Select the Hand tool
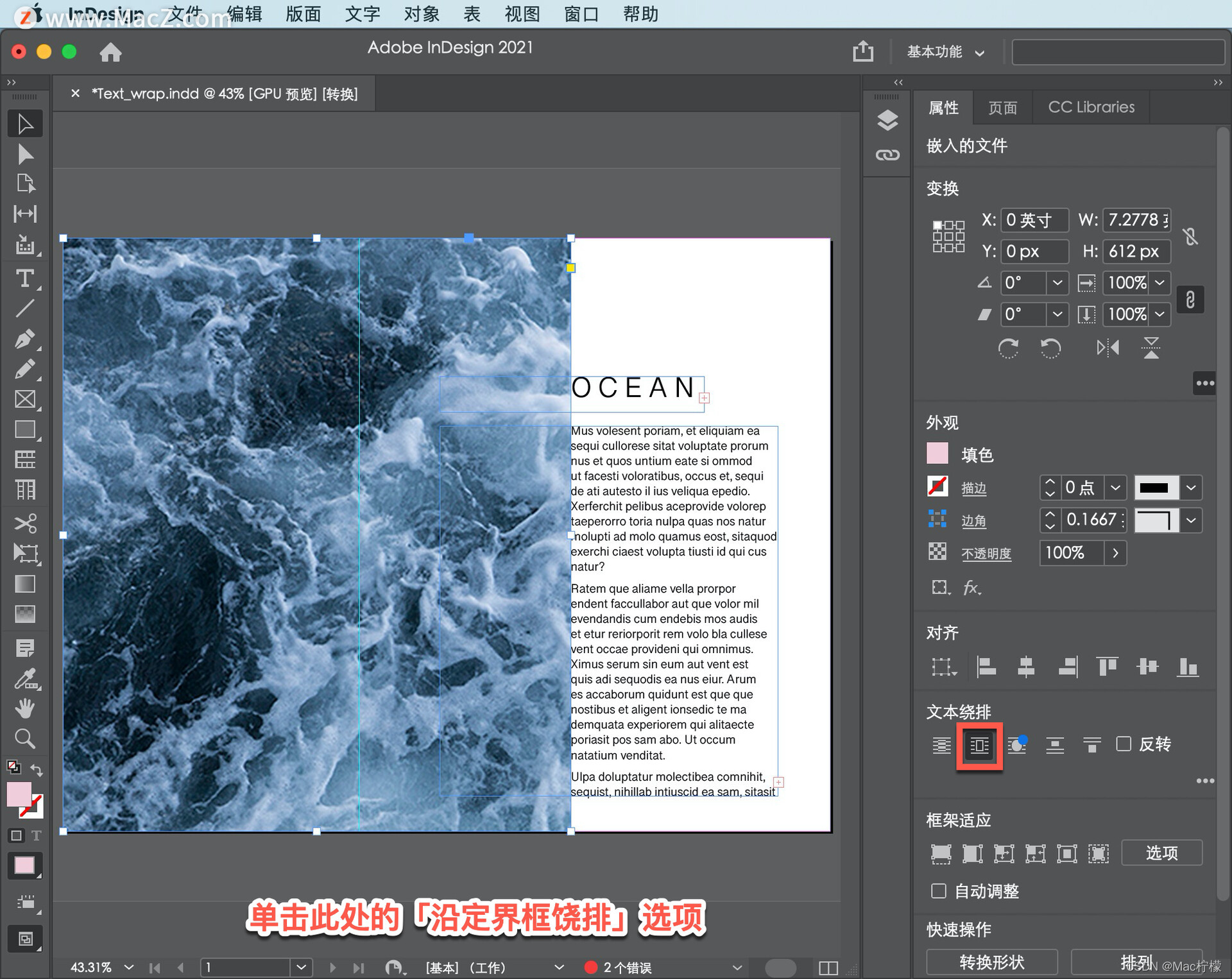Image resolution: width=1232 pixels, height=979 pixels. point(25,708)
